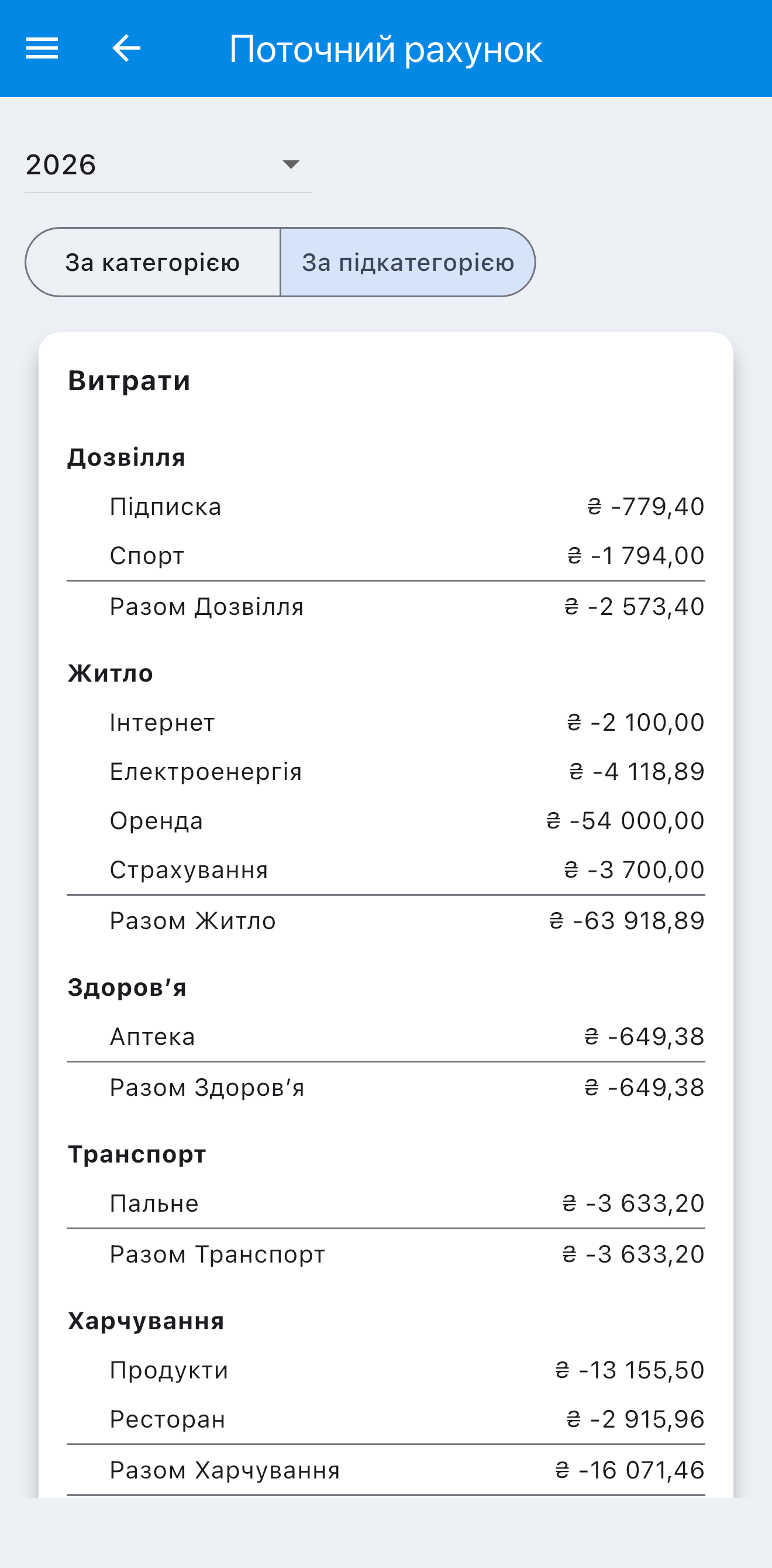Open the Підписка subcategory row
Screen dimensions: 772x1568
385,507
